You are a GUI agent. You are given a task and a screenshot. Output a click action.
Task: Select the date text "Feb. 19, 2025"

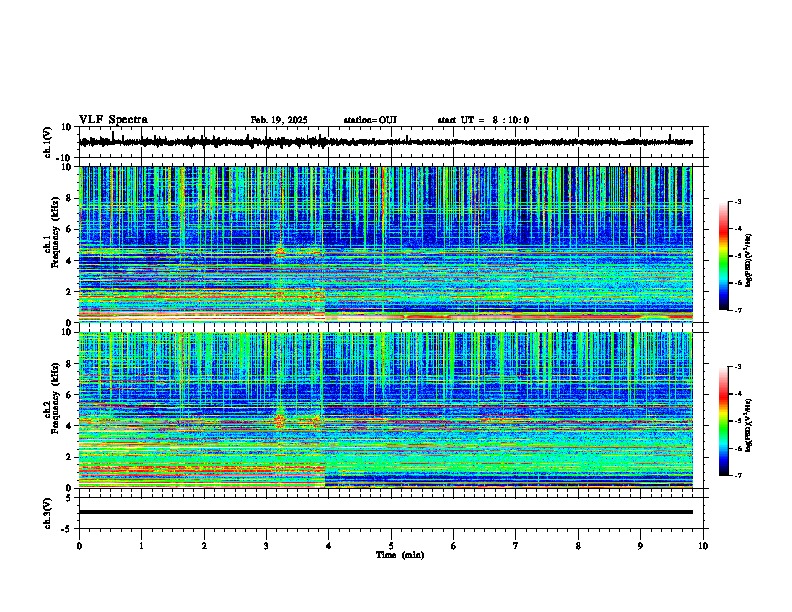[279, 120]
